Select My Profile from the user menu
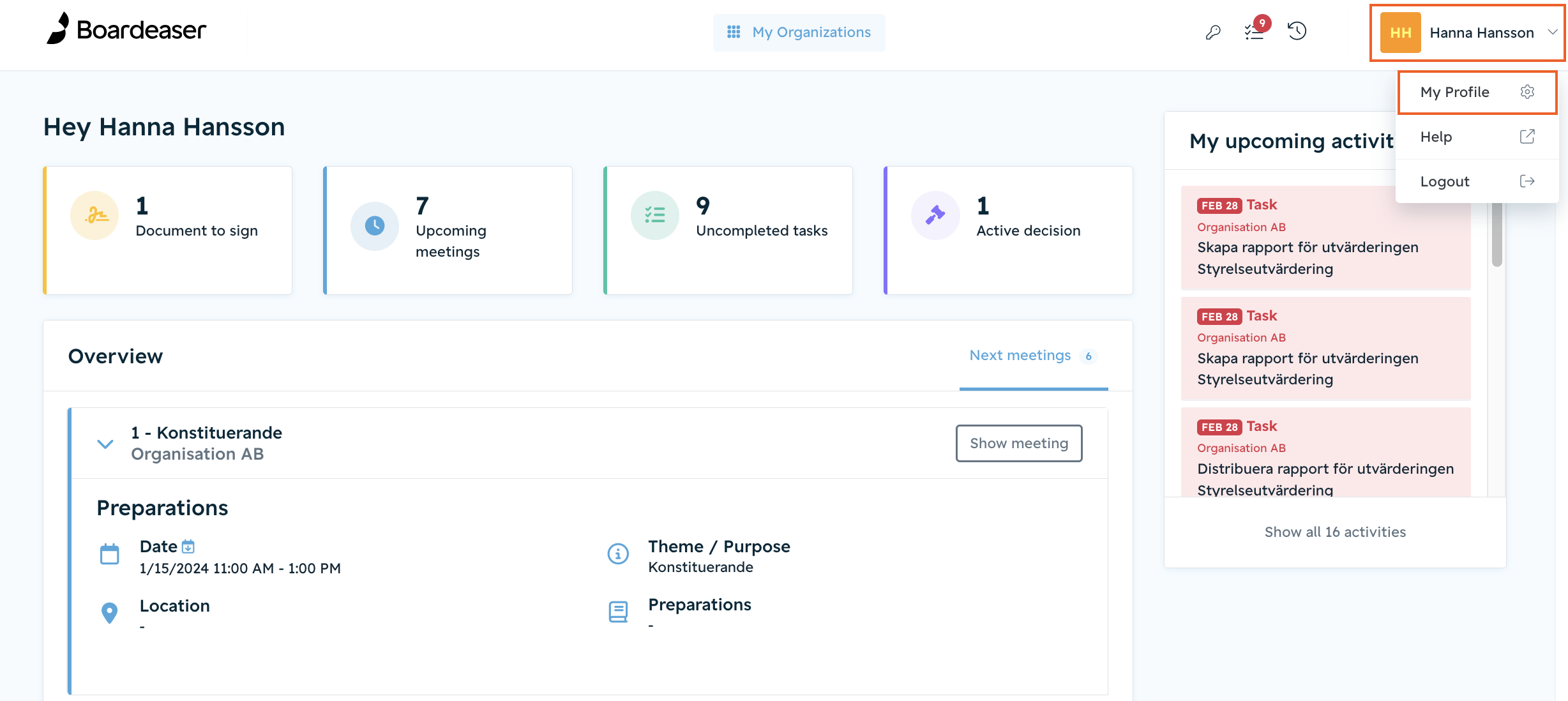 [1477, 93]
